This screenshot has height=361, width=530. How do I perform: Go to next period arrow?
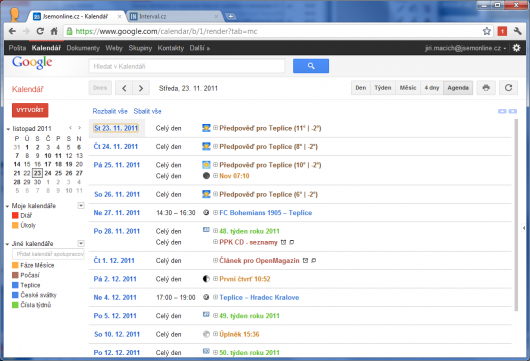141,88
